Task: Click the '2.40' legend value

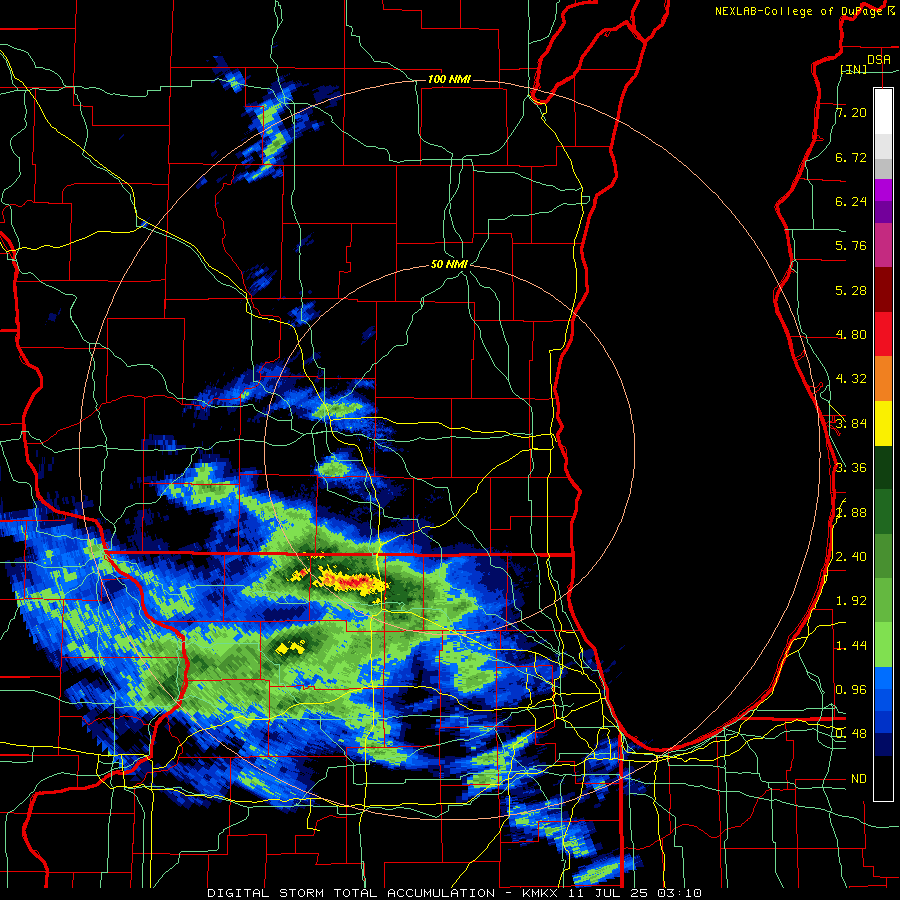Action: [x=851, y=557]
